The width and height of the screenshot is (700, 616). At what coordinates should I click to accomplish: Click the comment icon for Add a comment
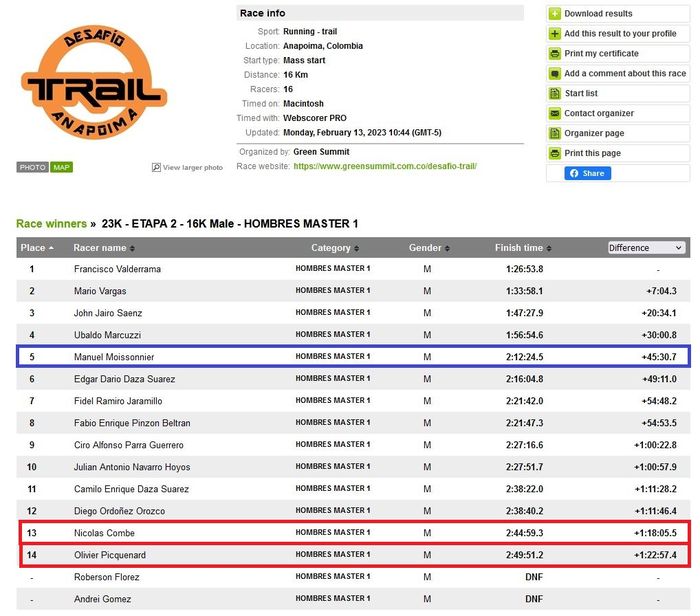(555, 74)
